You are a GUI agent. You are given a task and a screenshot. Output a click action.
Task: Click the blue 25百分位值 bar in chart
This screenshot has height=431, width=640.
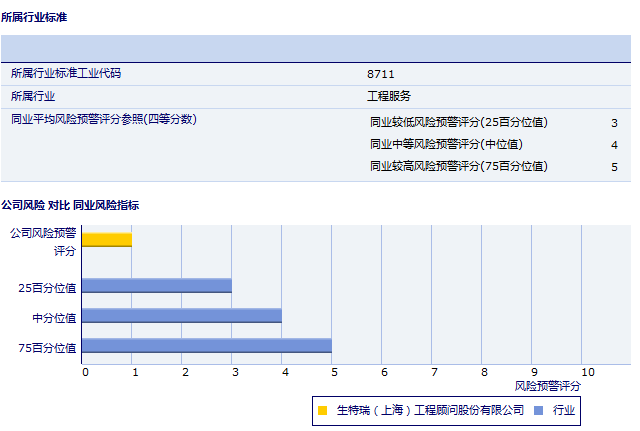(156, 286)
